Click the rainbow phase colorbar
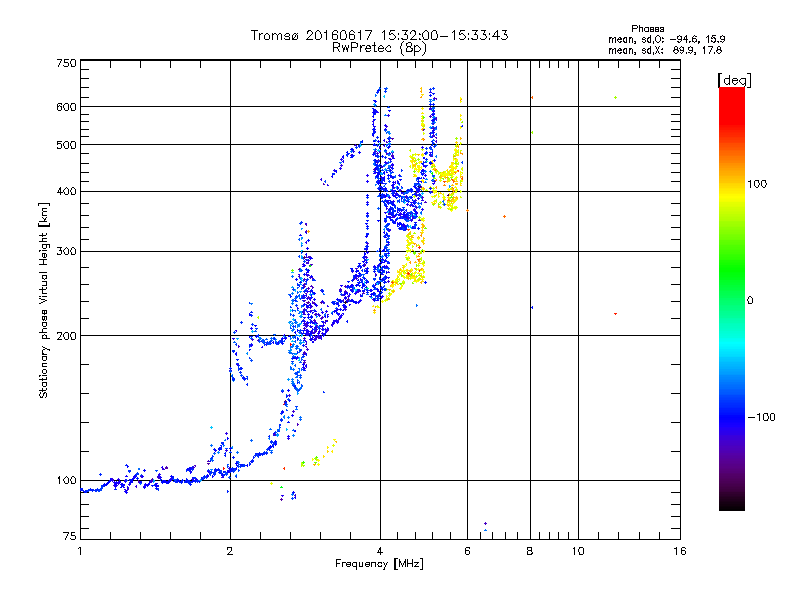800x600 pixels. coord(732,298)
